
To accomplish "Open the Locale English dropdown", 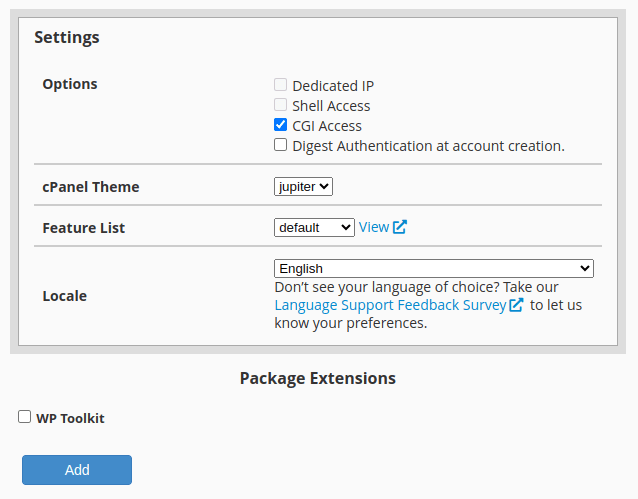I will (434, 269).
